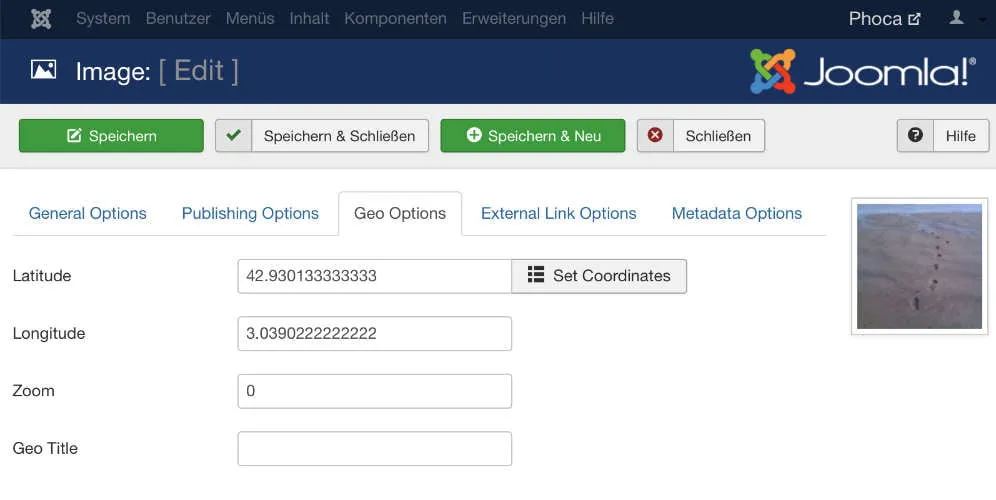Switch to External Link Options tab
Viewport: 996px width, 500px height.
[x=558, y=213]
